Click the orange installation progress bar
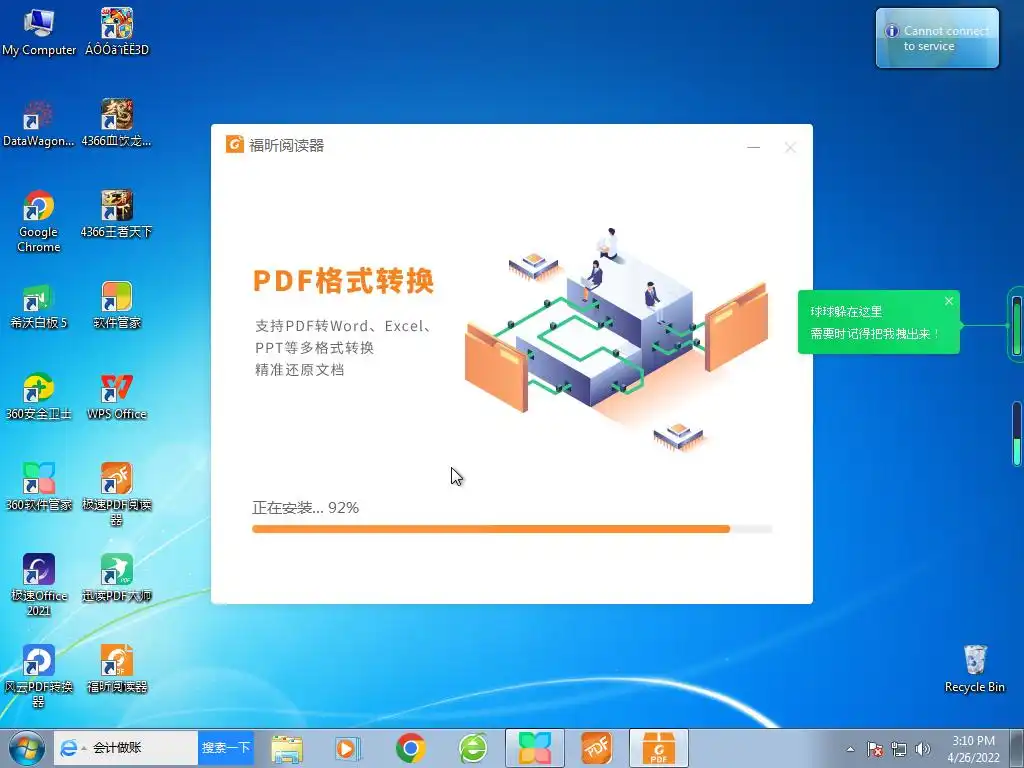This screenshot has width=1024, height=768. 512,529
